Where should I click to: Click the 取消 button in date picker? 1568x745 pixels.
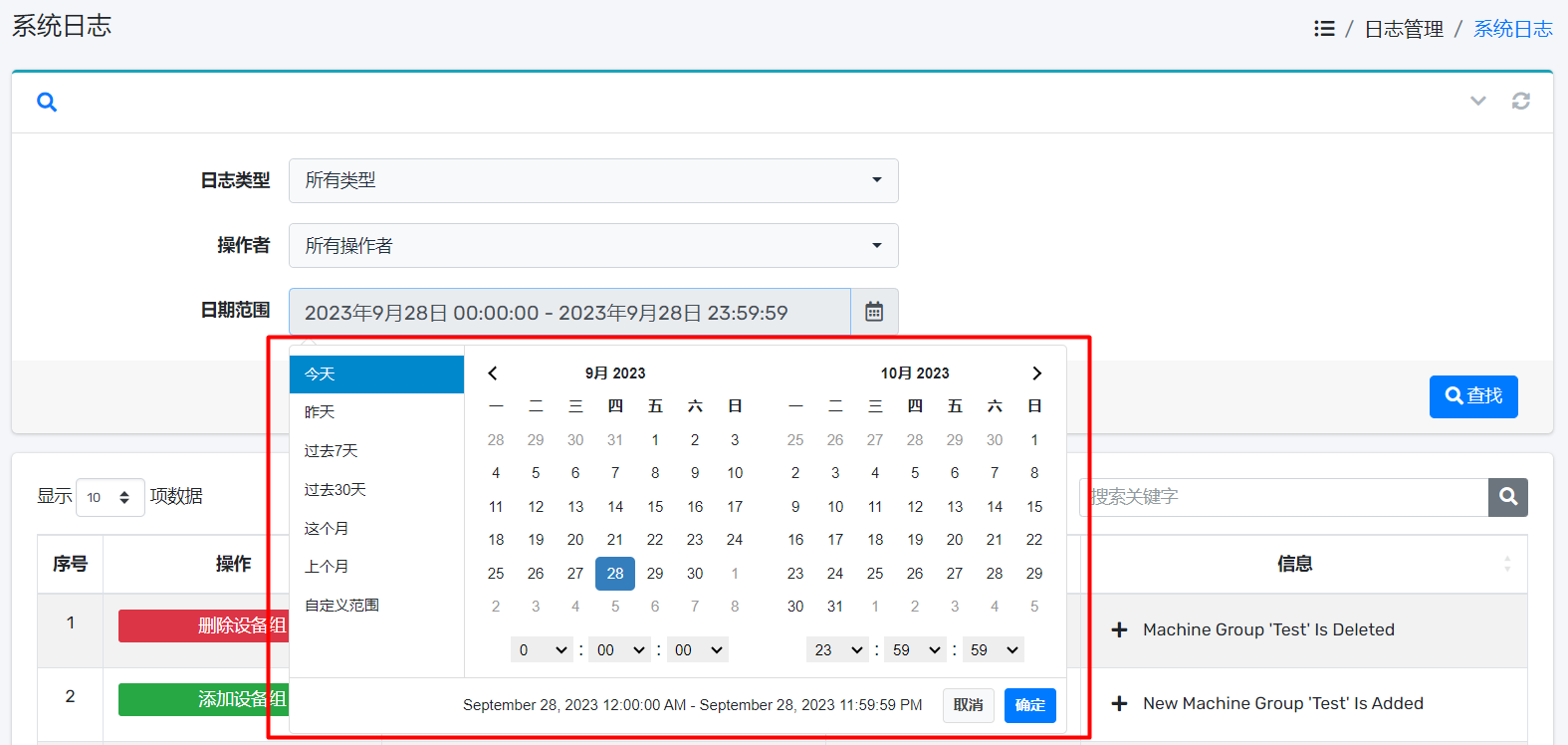click(968, 705)
